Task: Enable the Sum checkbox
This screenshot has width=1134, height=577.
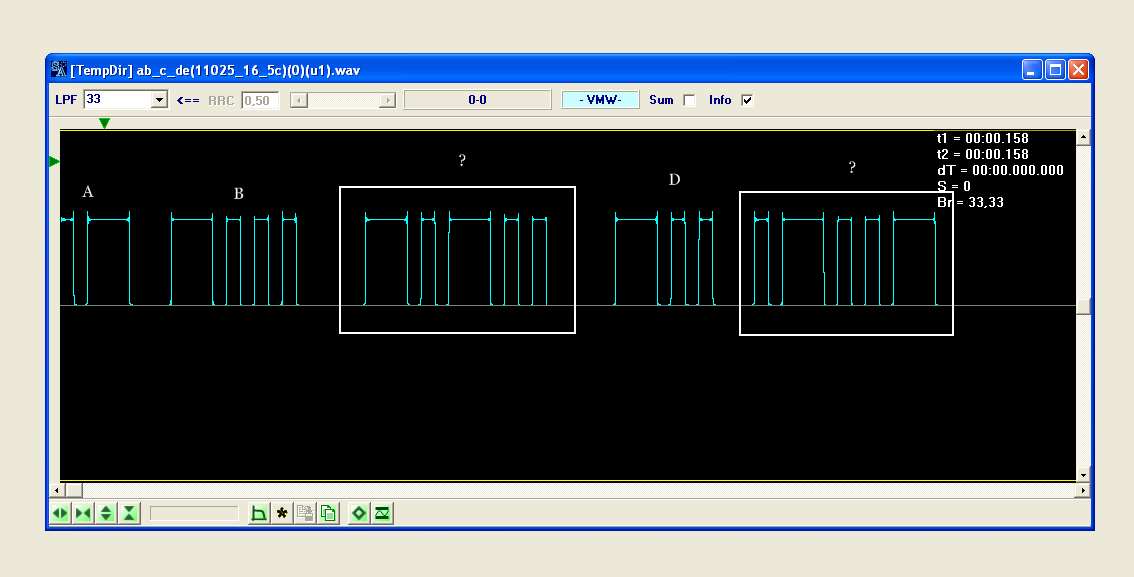Action: point(689,100)
